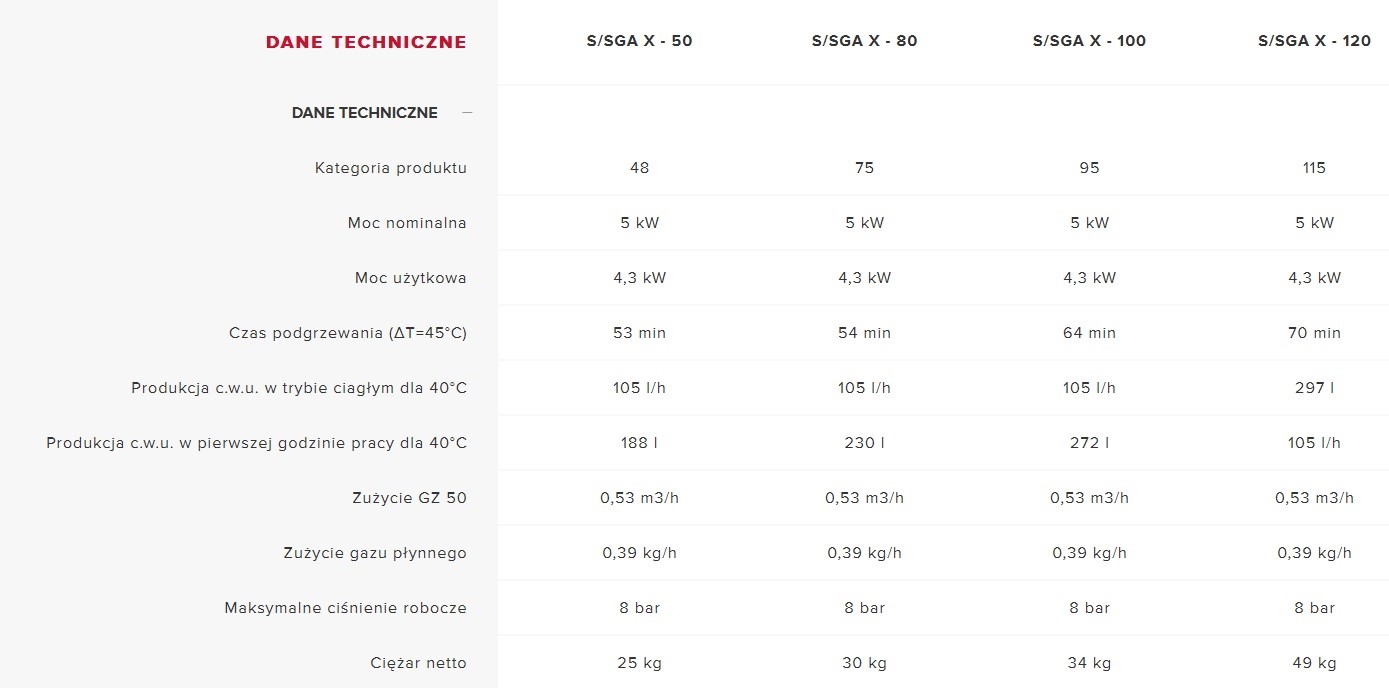Click the Czas podgrzewania row label
The width and height of the screenshot is (1389, 688).
[x=348, y=333]
